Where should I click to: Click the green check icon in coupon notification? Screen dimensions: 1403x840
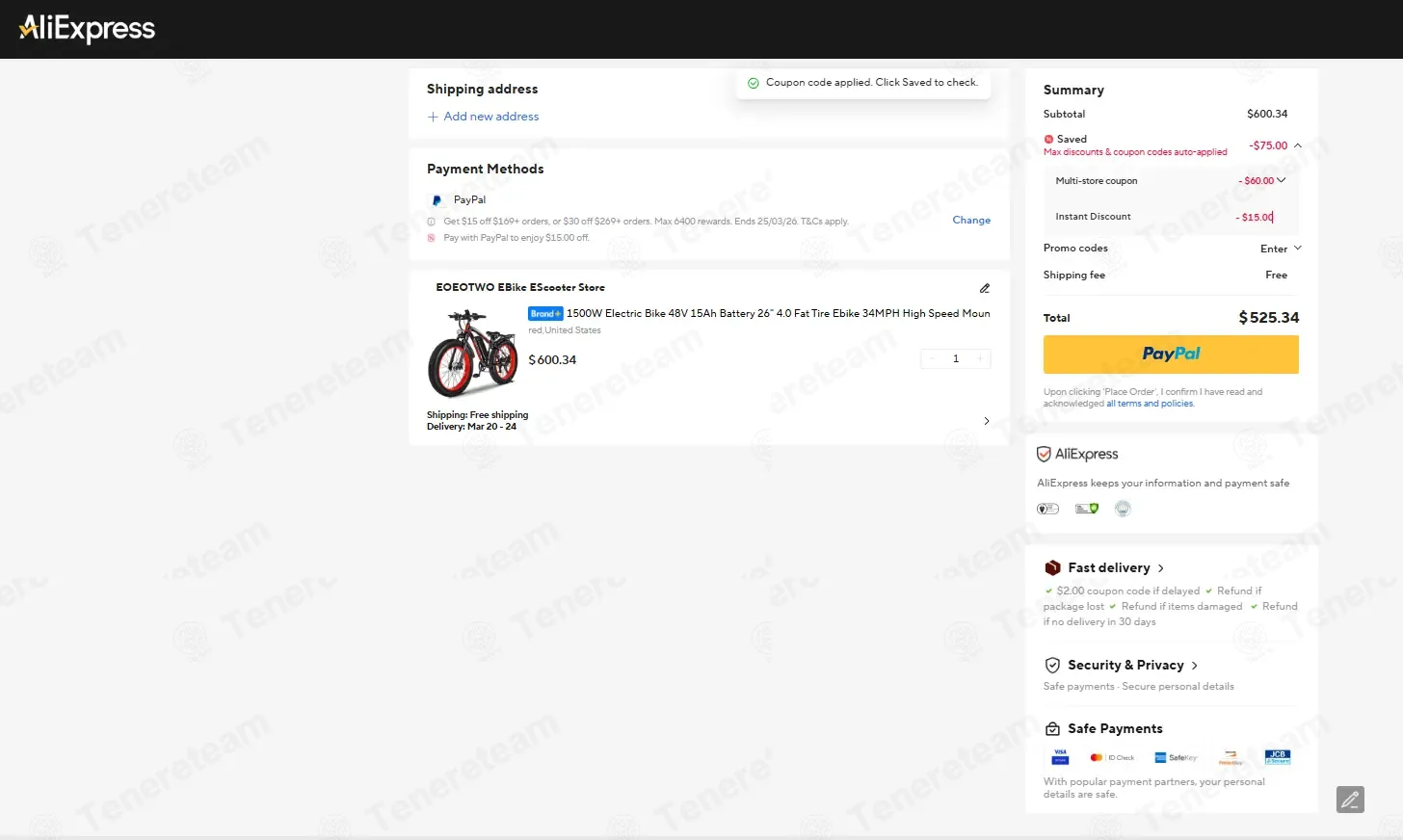(754, 83)
